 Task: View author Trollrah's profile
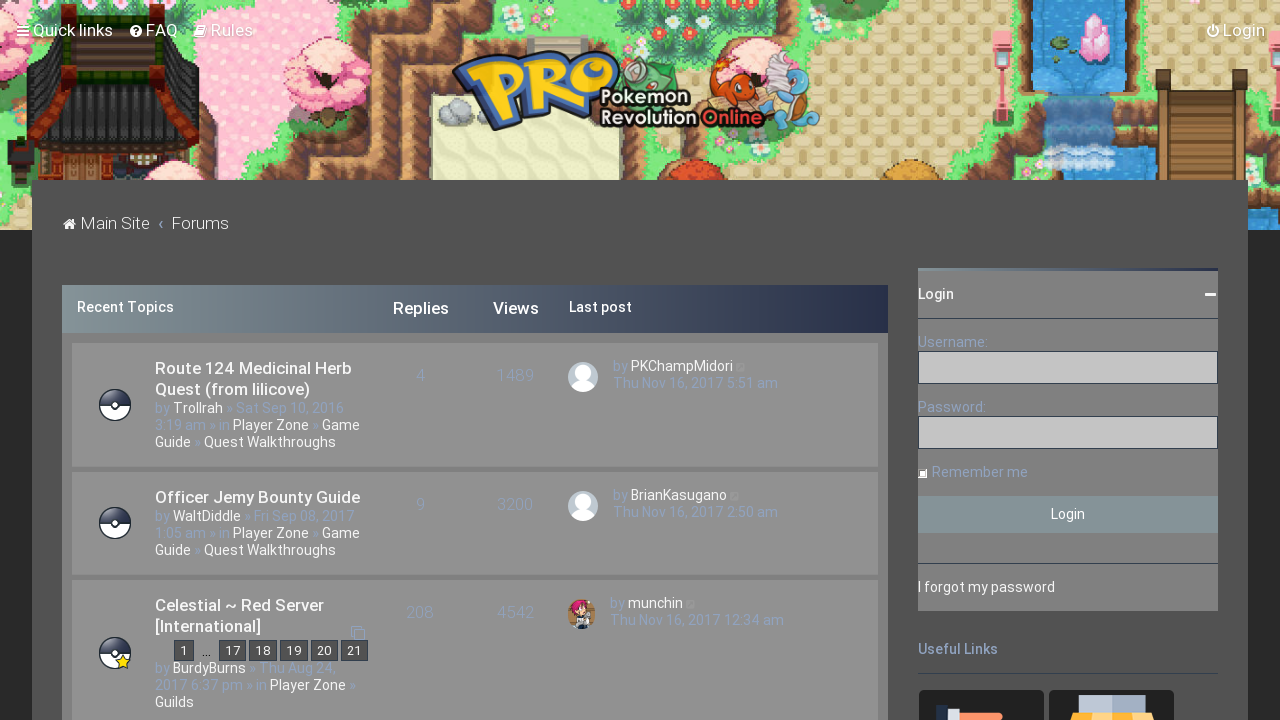[x=198, y=408]
